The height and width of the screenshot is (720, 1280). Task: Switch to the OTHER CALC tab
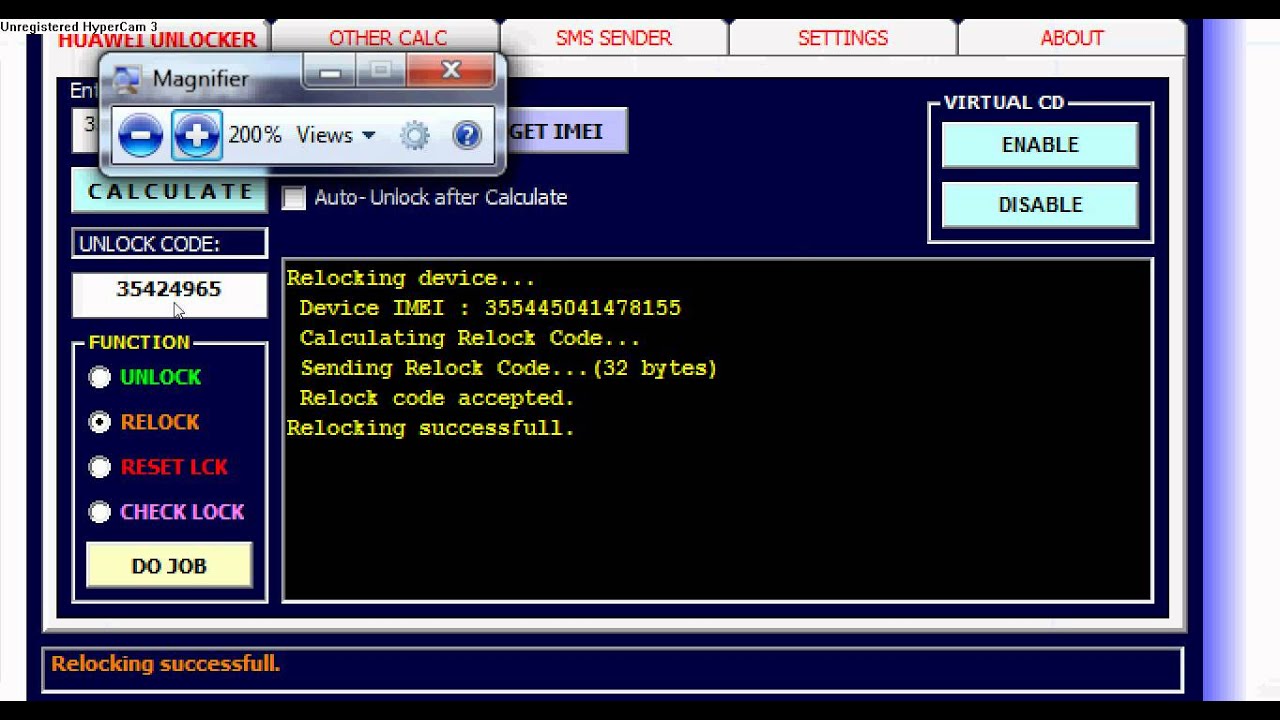coord(387,38)
